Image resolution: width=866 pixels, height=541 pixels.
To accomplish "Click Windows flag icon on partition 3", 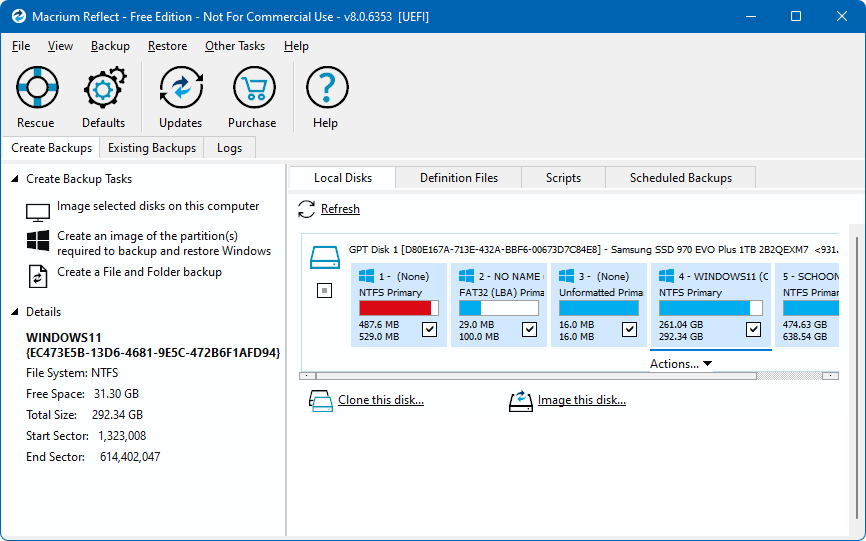I will pos(566,276).
